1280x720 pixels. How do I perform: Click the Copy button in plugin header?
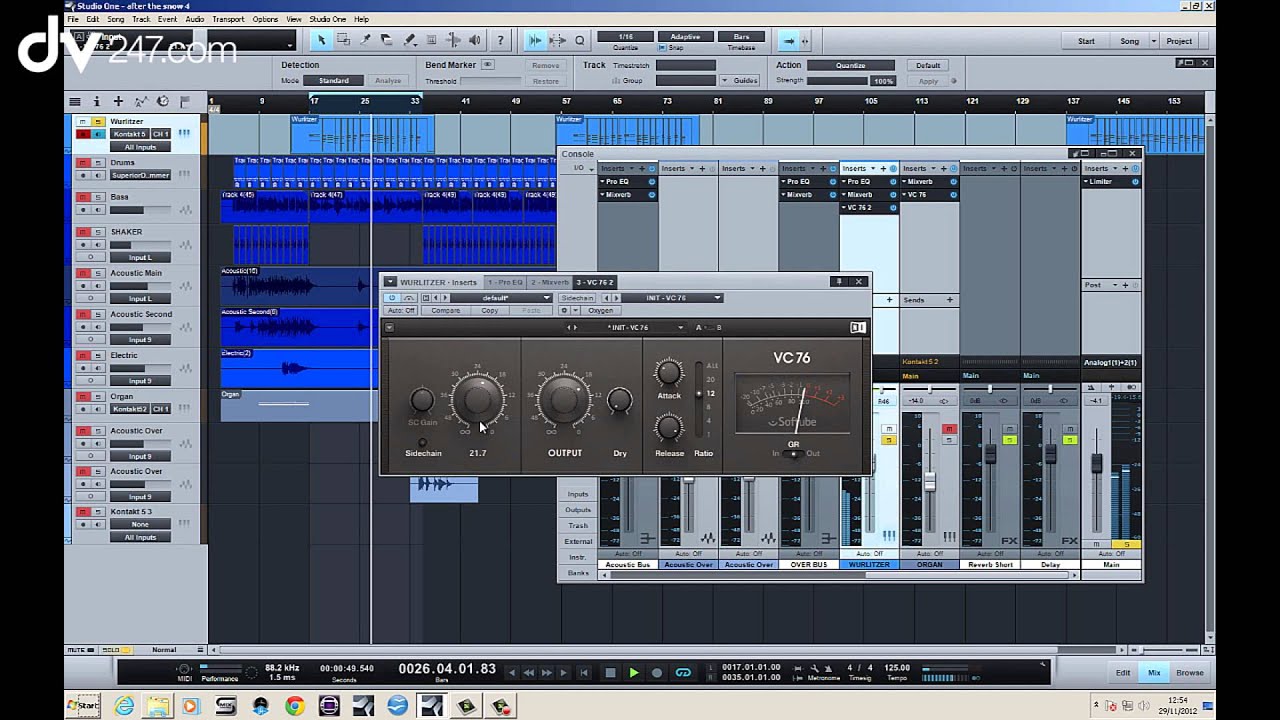coord(490,310)
